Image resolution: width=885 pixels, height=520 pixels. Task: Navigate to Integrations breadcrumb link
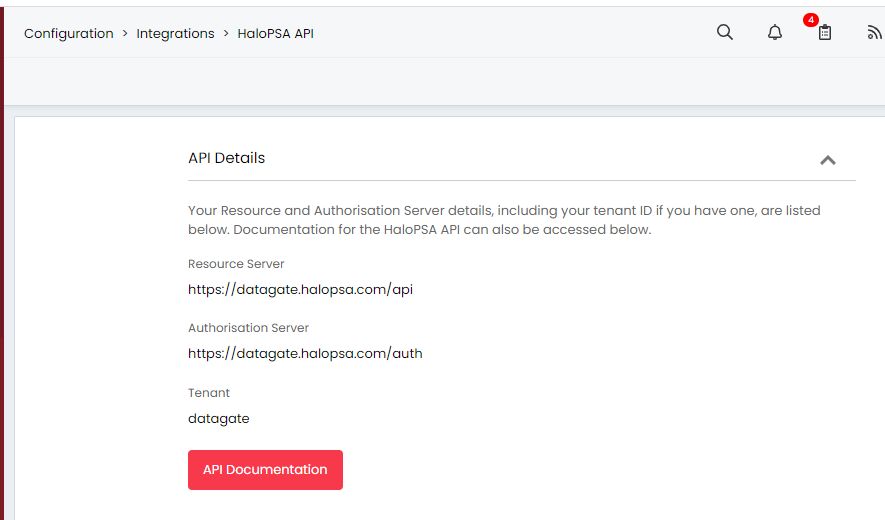click(175, 34)
